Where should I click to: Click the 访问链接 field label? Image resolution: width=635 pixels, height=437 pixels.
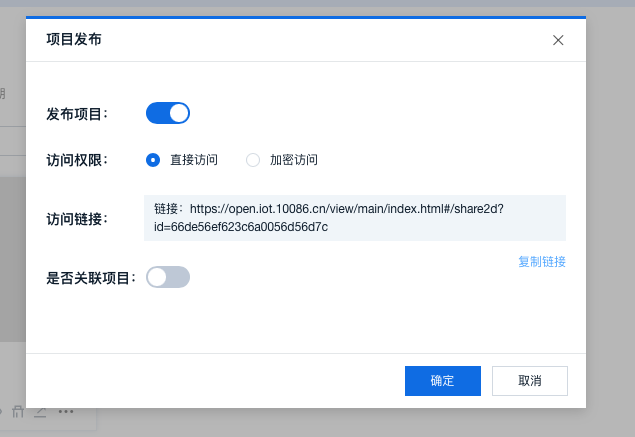pos(76,219)
